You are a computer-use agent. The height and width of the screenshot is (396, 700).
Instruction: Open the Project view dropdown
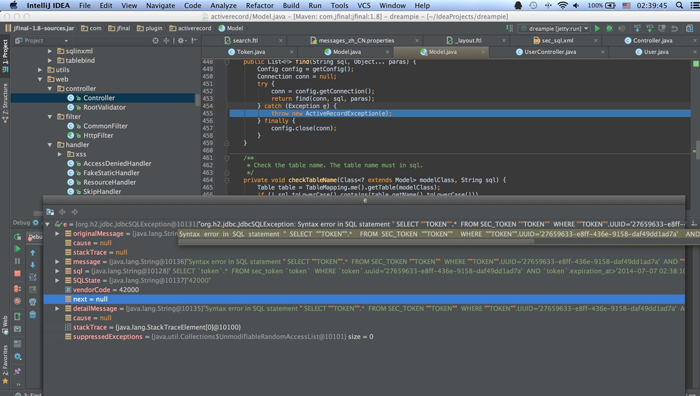tap(66, 41)
